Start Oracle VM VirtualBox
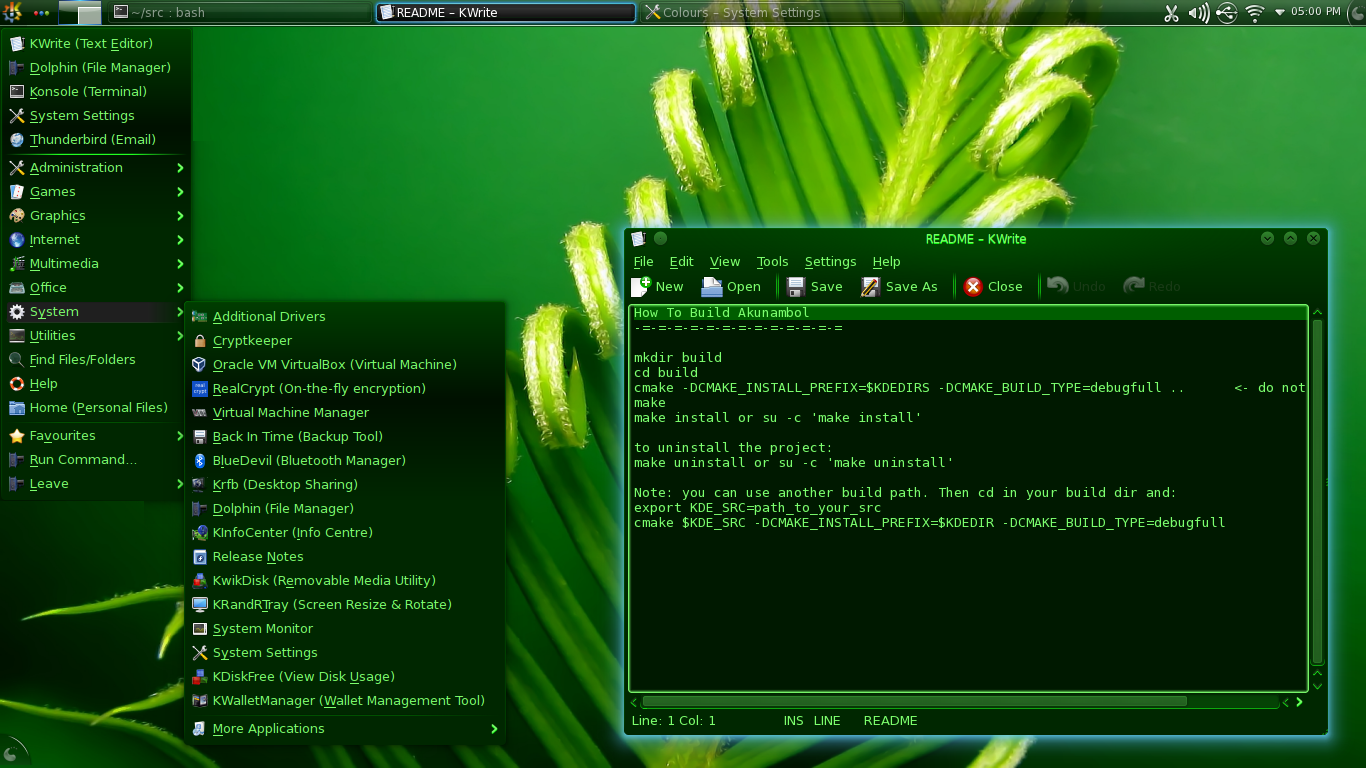 345,364
